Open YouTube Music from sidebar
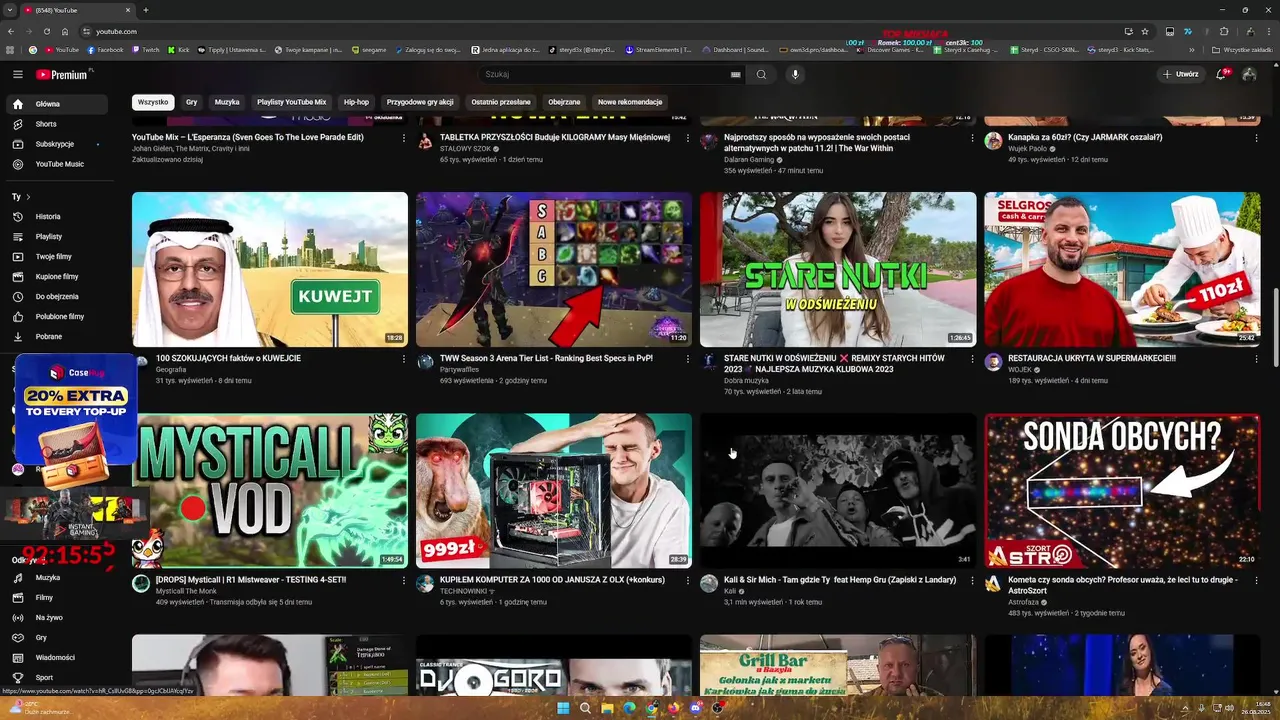 (x=56, y=164)
